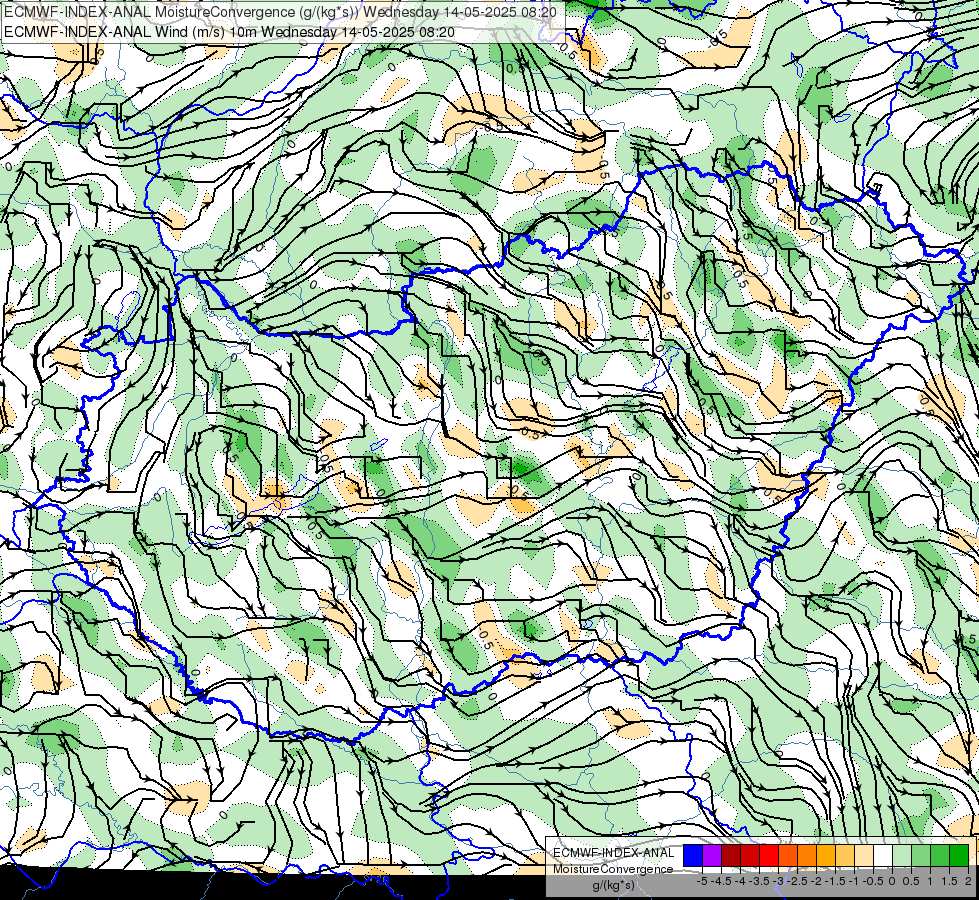This screenshot has width=979, height=900.
Task: Click the positive 1 tick label on colorbar
Action: 930,881
